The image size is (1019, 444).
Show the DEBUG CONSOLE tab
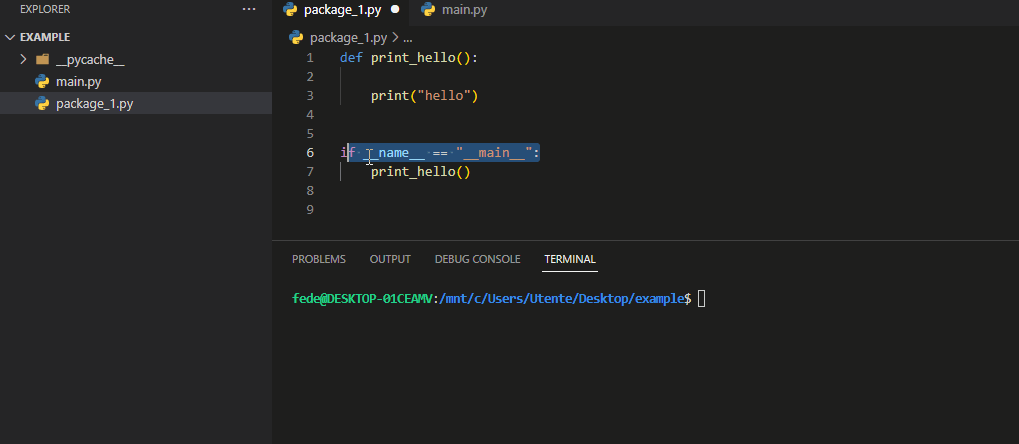[477, 259]
